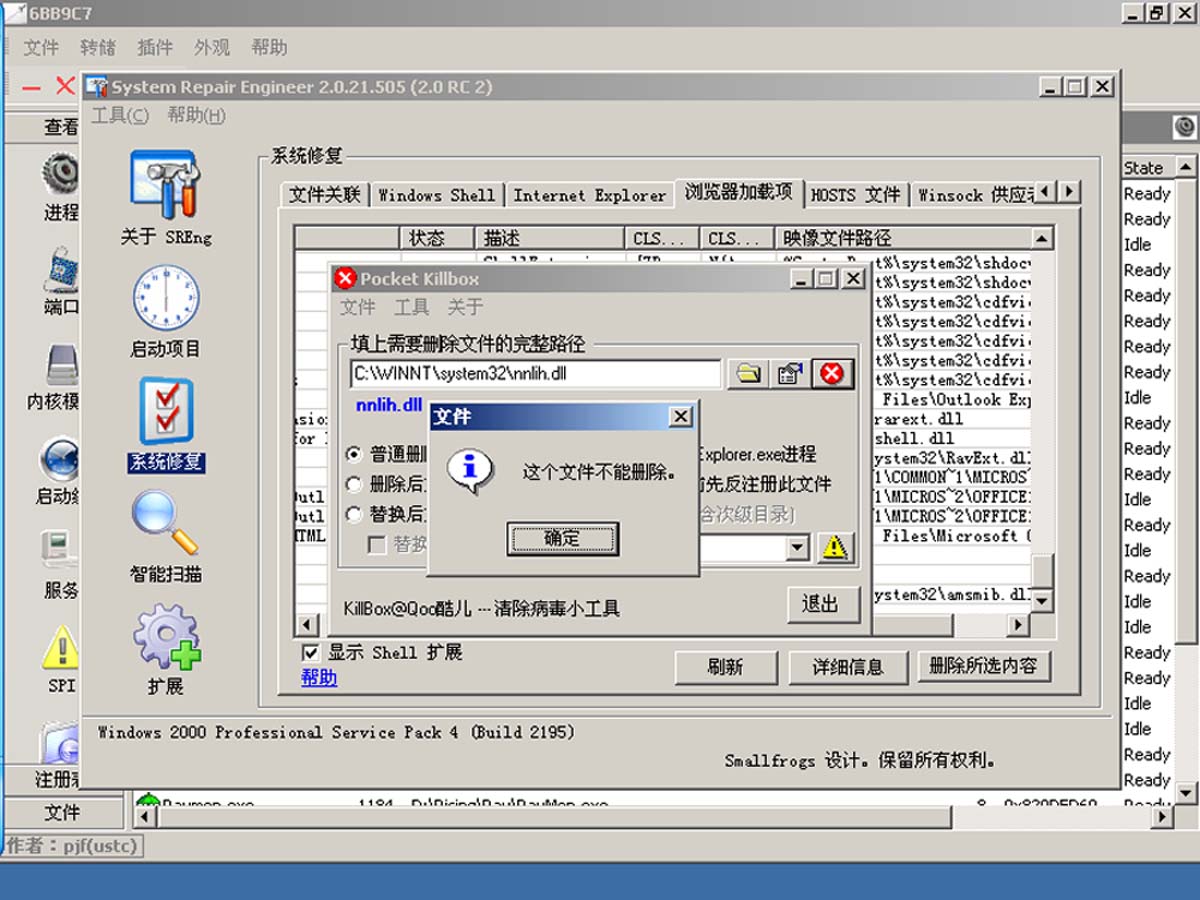Open the 智能扫描 magnifier icon
1200x900 pixels.
[166, 523]
